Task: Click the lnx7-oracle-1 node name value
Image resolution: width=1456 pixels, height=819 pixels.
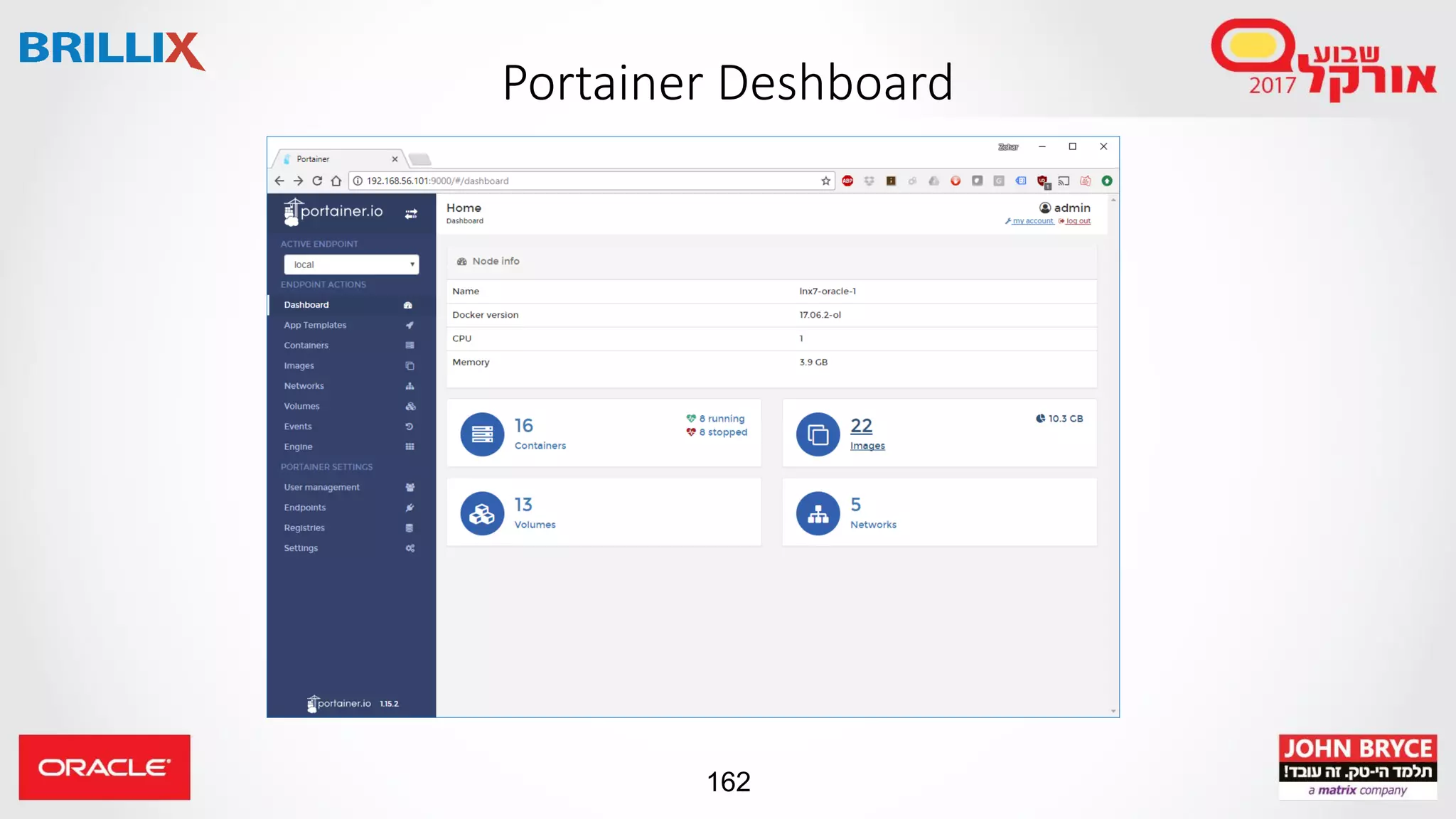Action: (828, 291)
